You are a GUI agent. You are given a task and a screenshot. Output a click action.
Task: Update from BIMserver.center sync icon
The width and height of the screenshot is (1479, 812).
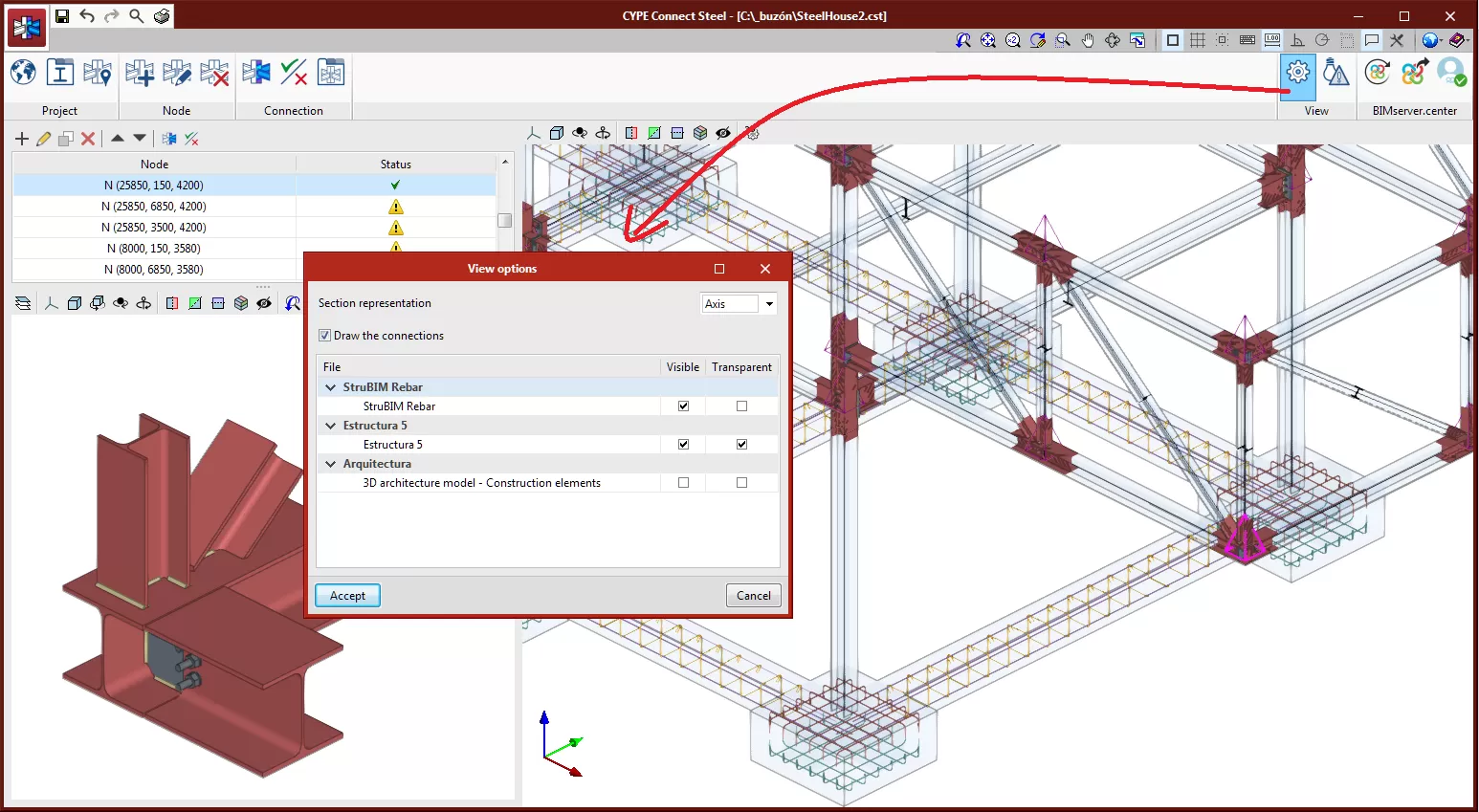[x=1378, y=73]
